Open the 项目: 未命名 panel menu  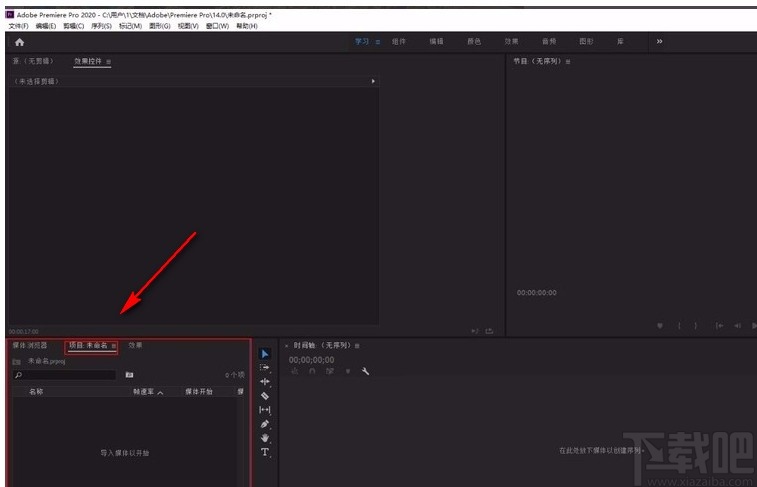(114, 346)
